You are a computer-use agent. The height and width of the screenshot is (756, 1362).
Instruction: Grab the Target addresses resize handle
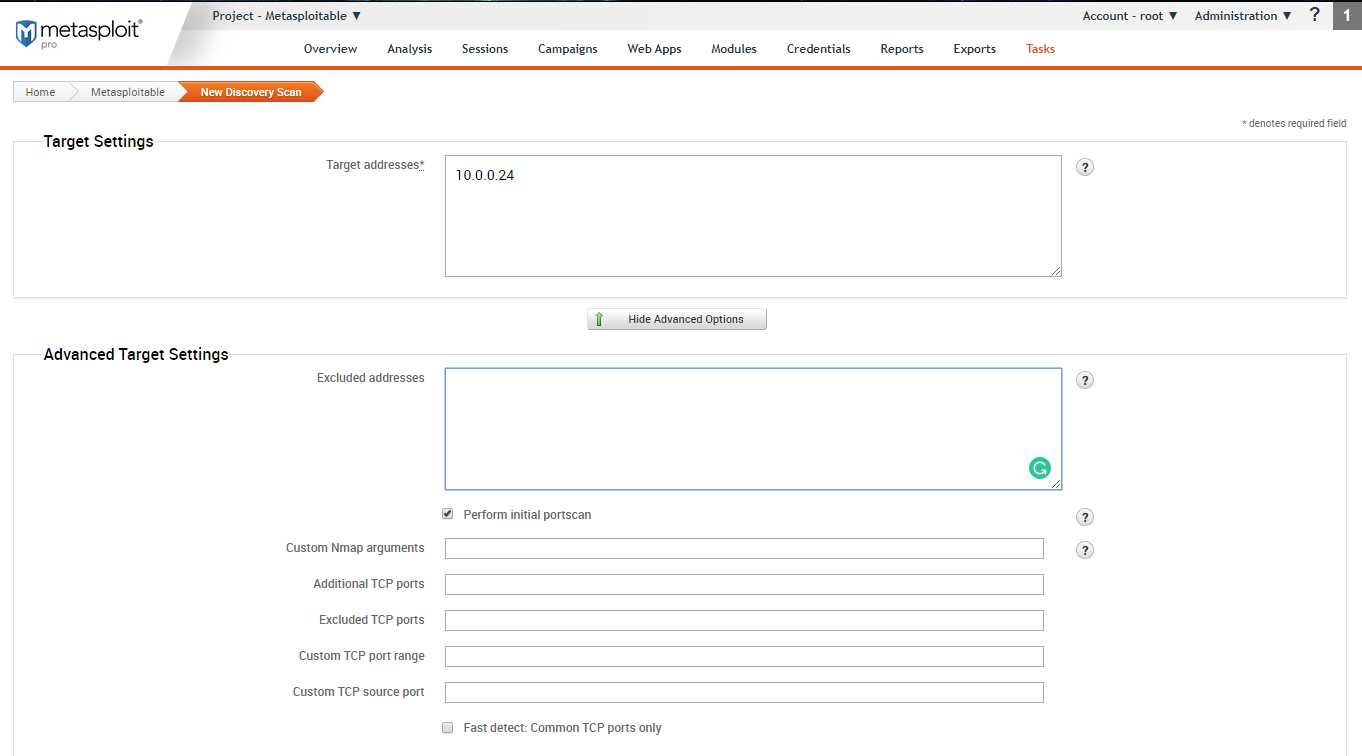point(1055,270)
